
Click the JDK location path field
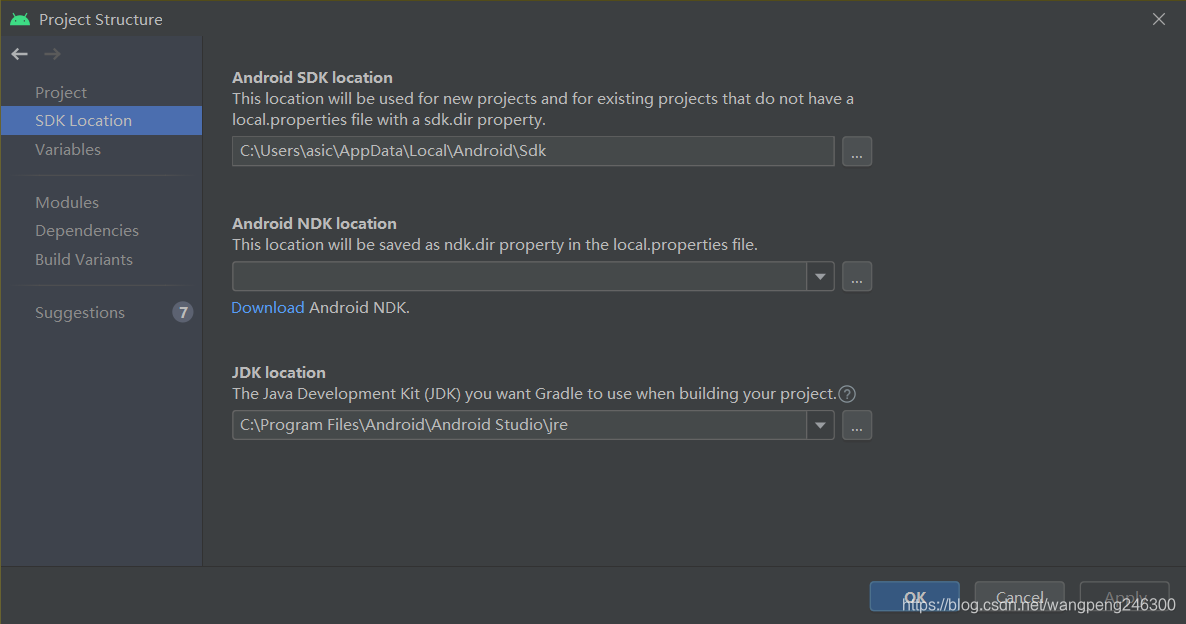click(519, 425)
